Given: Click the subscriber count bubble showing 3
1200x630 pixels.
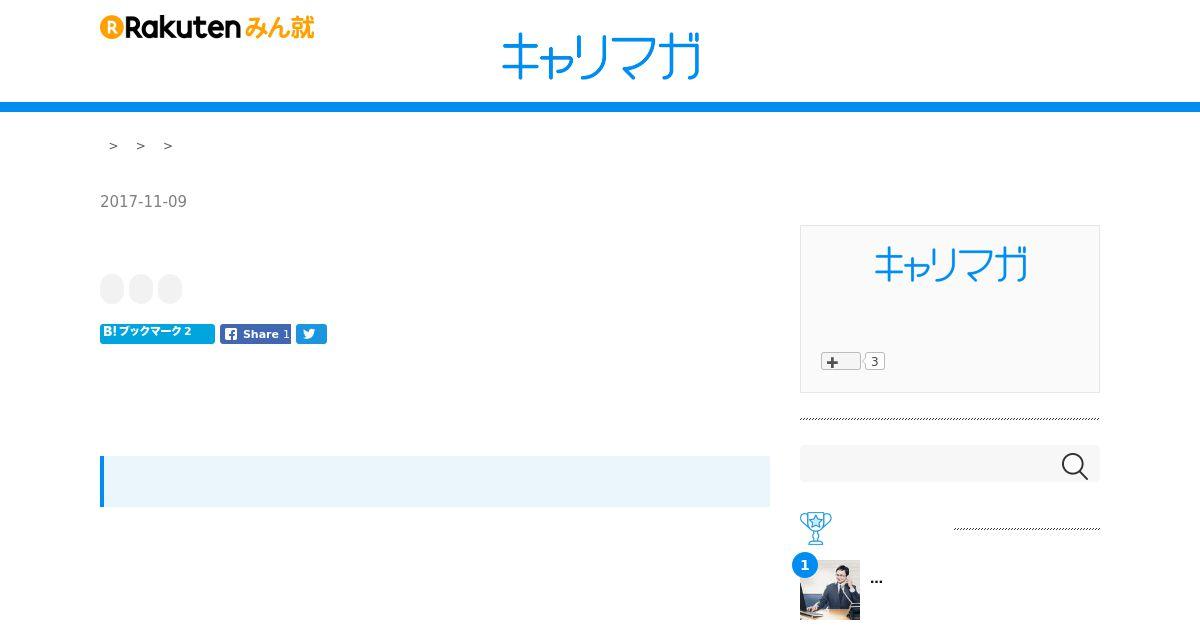Looking at the screenshot, I should [x=874, y=361].
